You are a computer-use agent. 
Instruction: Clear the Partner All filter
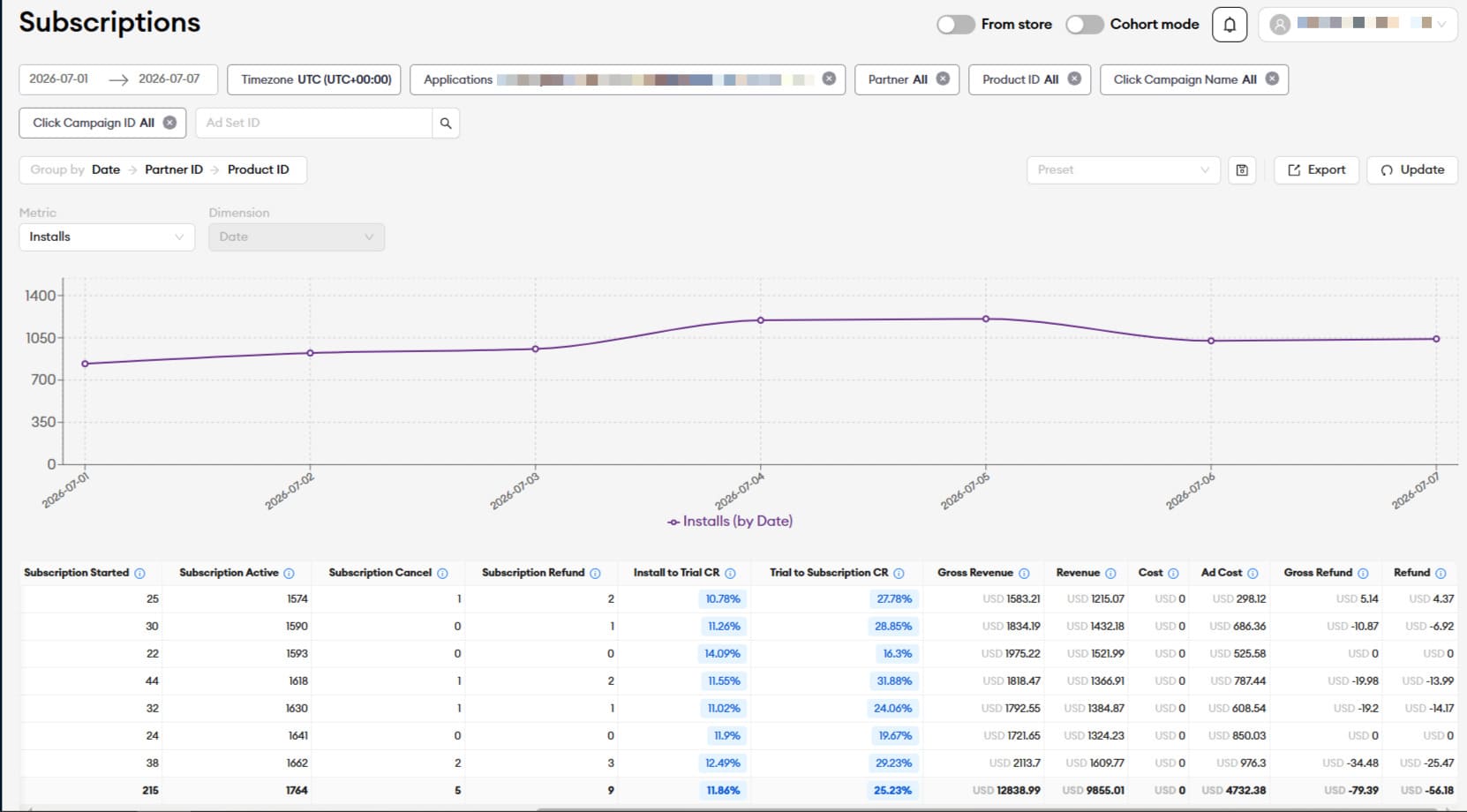click(943, 79)
